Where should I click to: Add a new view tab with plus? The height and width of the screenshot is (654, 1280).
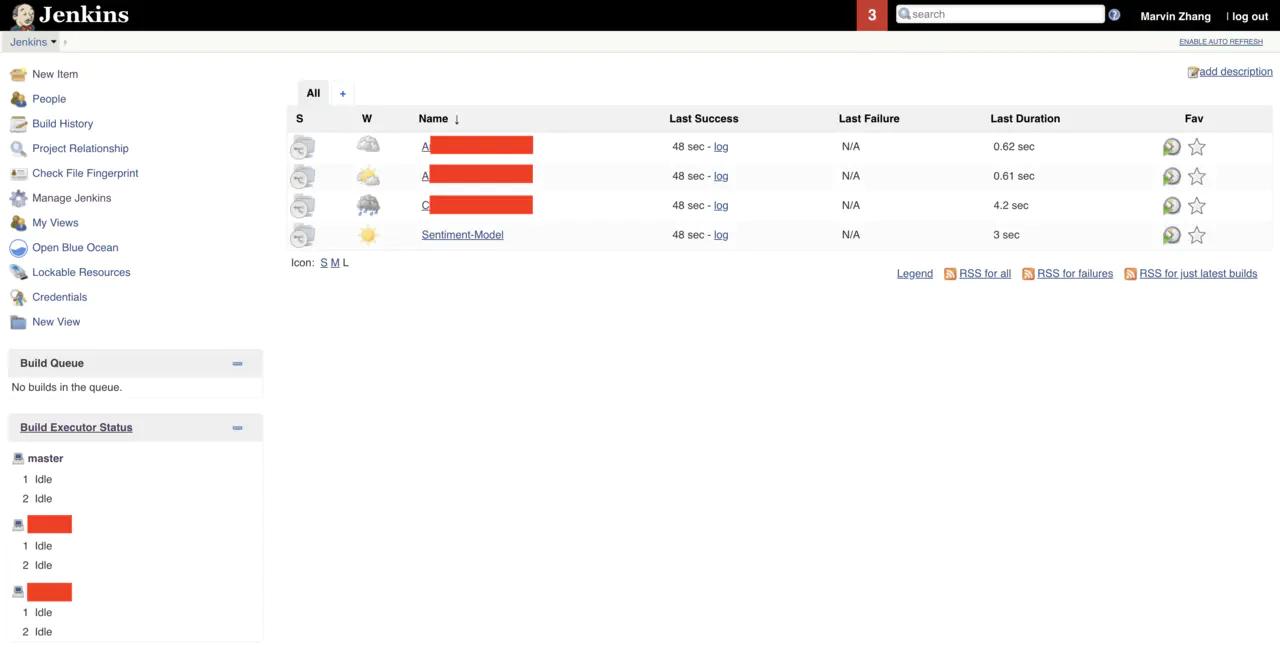[342, 94]
